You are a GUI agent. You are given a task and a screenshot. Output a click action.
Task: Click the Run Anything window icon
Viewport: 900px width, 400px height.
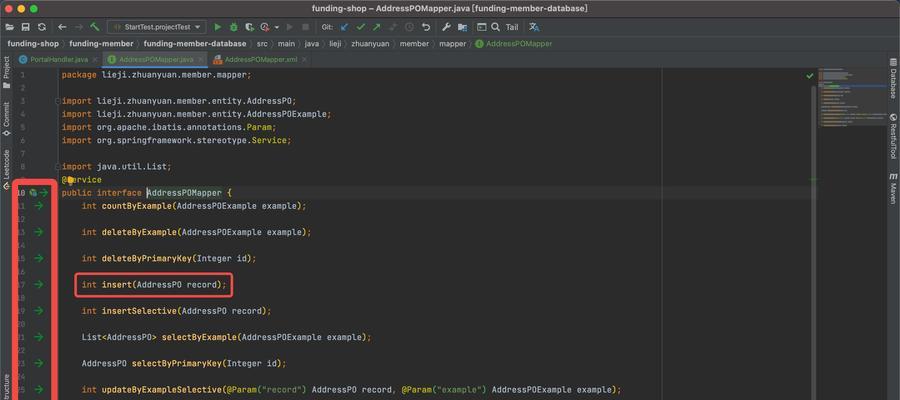click(x=481, y=27)
